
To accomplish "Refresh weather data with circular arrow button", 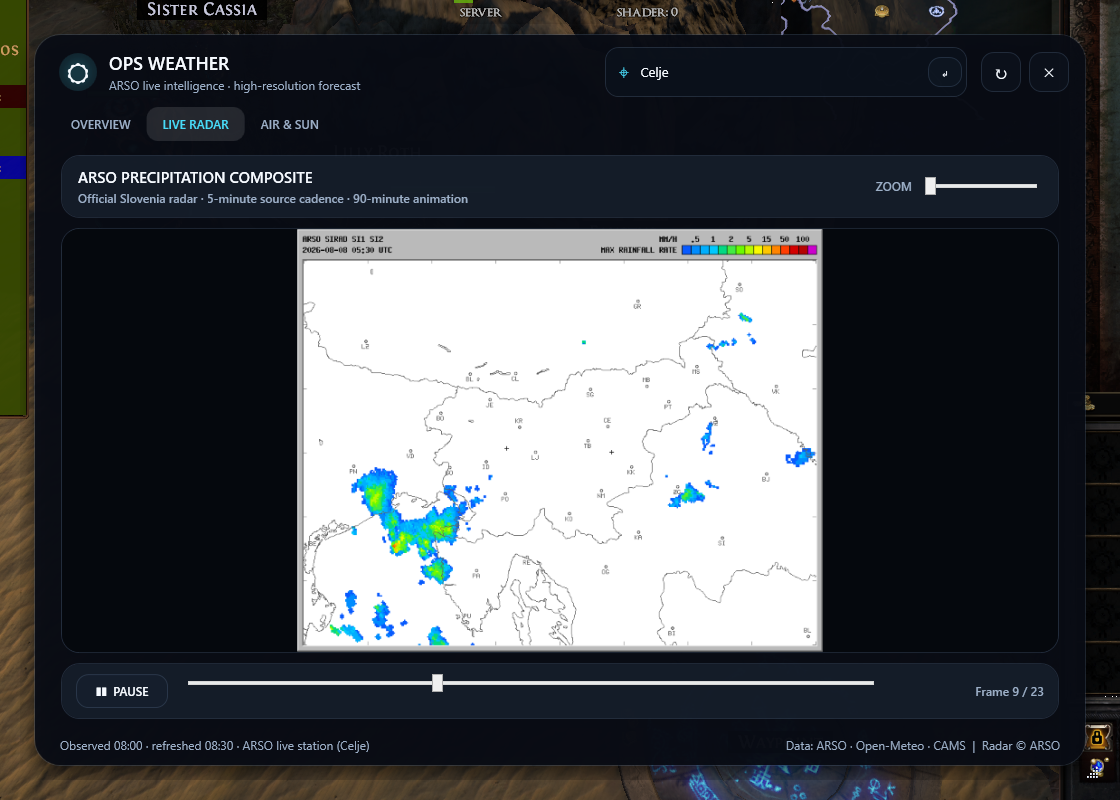I will pos(1001,73).
